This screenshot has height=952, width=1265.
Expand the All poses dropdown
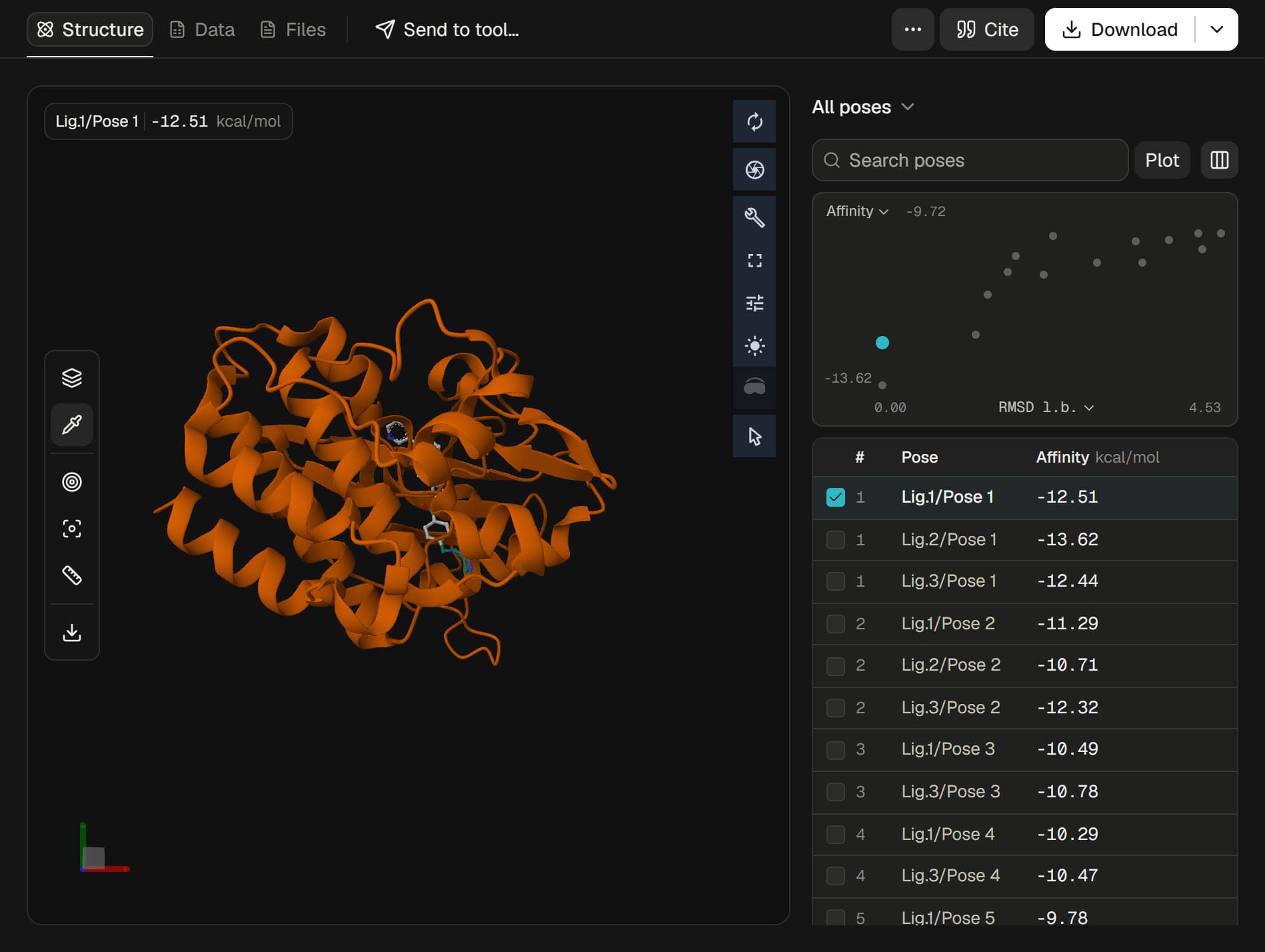click(x=862, y=107)
